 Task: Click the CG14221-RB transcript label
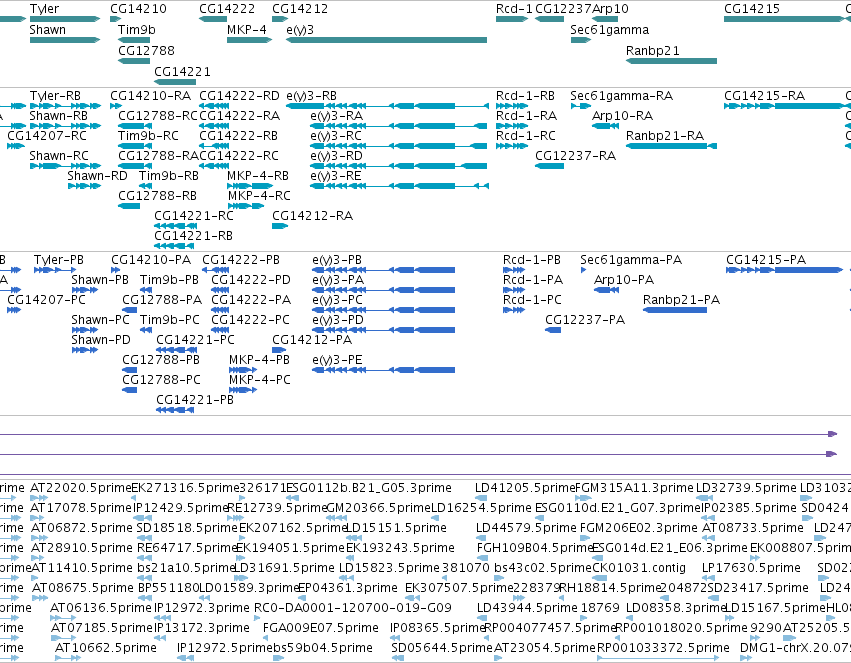point(193,235)
